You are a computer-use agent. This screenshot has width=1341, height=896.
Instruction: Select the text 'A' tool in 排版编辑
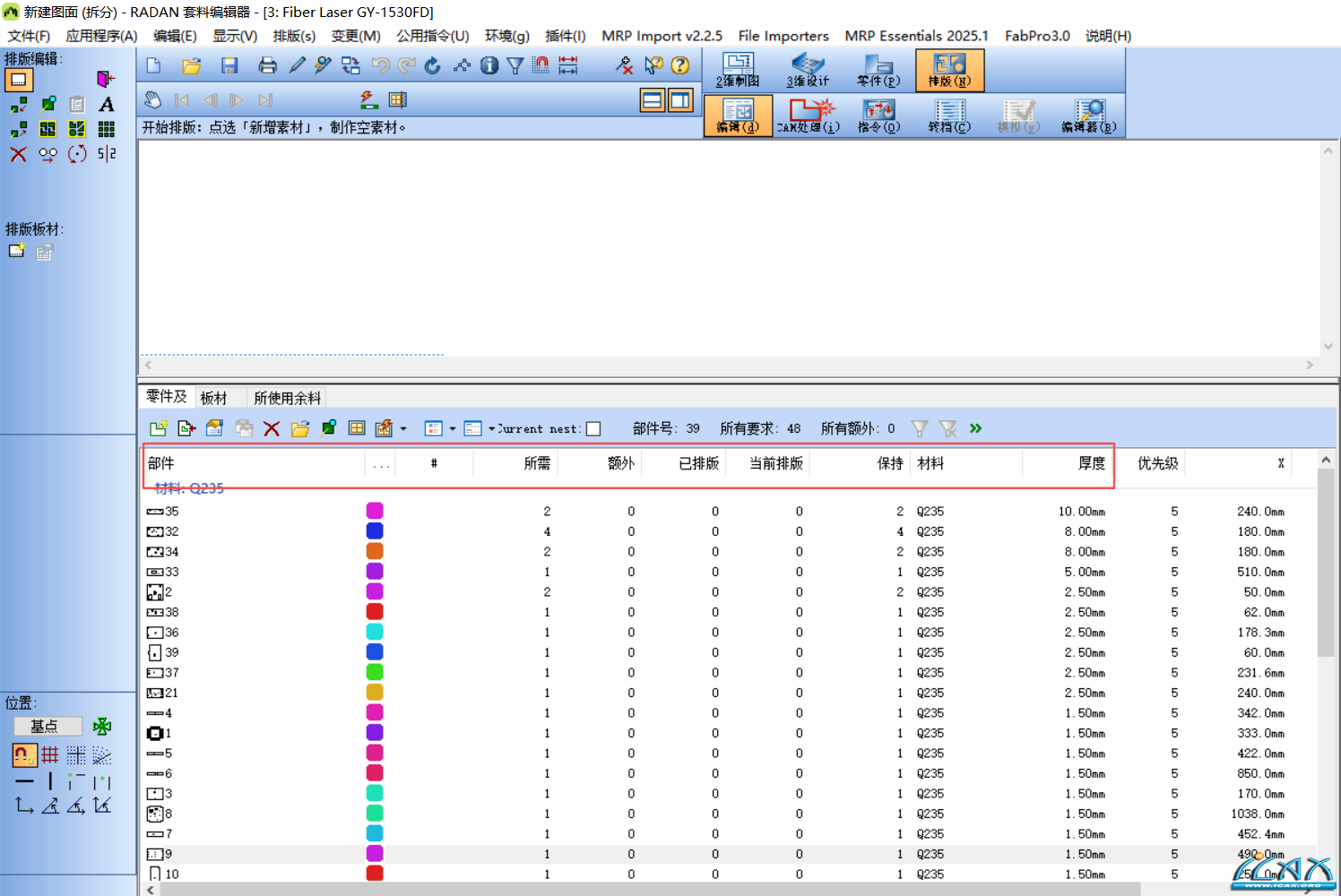click(x=107, y=105)
